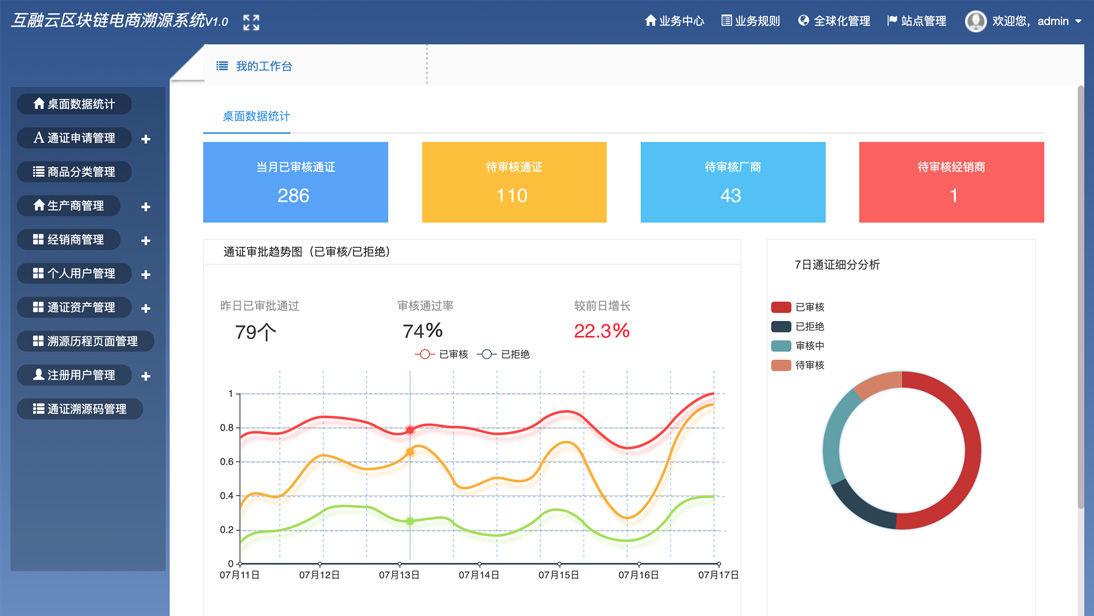This screenshot has height=616, width=1094.
Task: Expand the 通证申请管理 submenu with plus
Action: pyautogui.click(x=146, y=139)
